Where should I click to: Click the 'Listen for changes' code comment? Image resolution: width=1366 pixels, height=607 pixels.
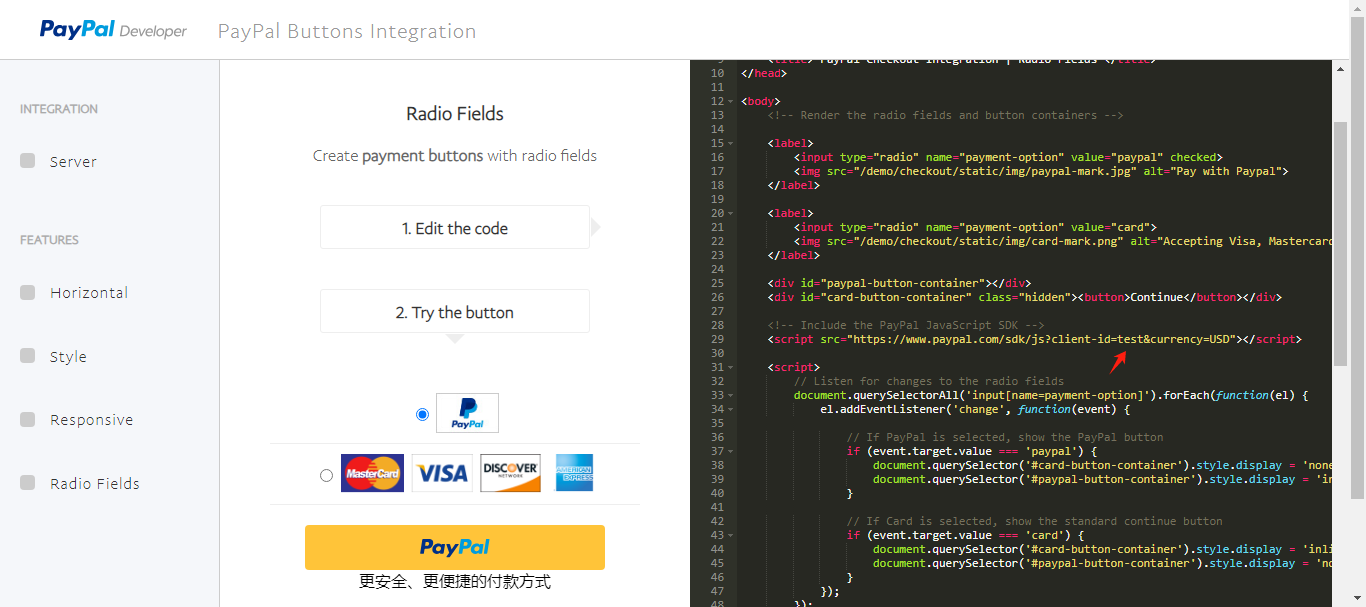pyautogui.click(x=929, y=381)
